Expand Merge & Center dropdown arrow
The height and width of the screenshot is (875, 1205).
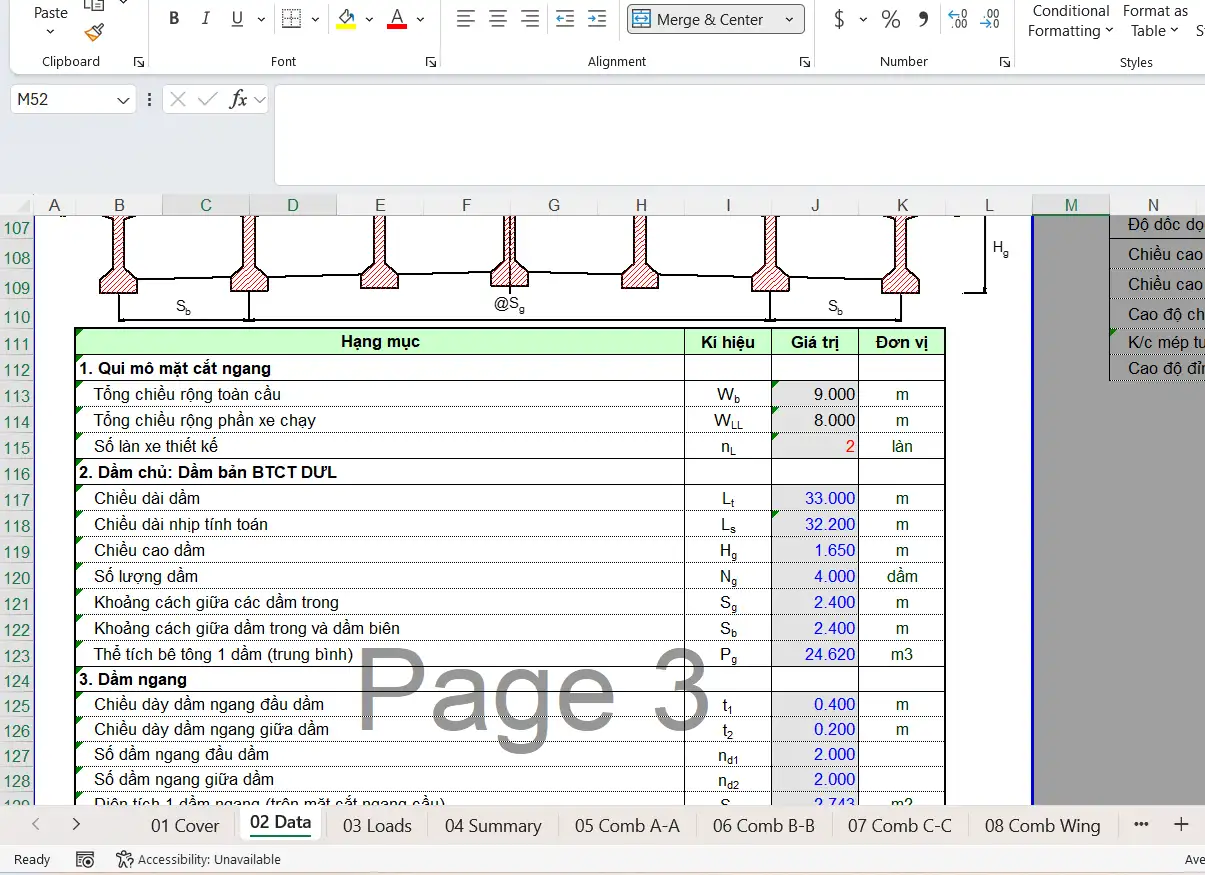[x=789, y=19]
